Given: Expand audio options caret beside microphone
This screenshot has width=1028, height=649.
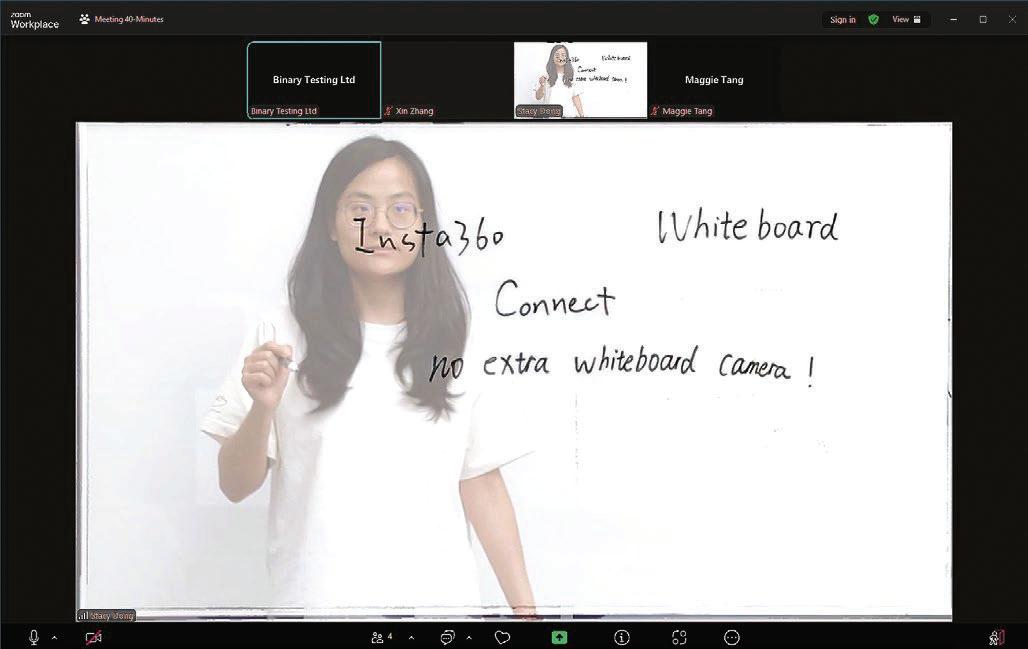Looking at the screenshot, I should point(54,637).
